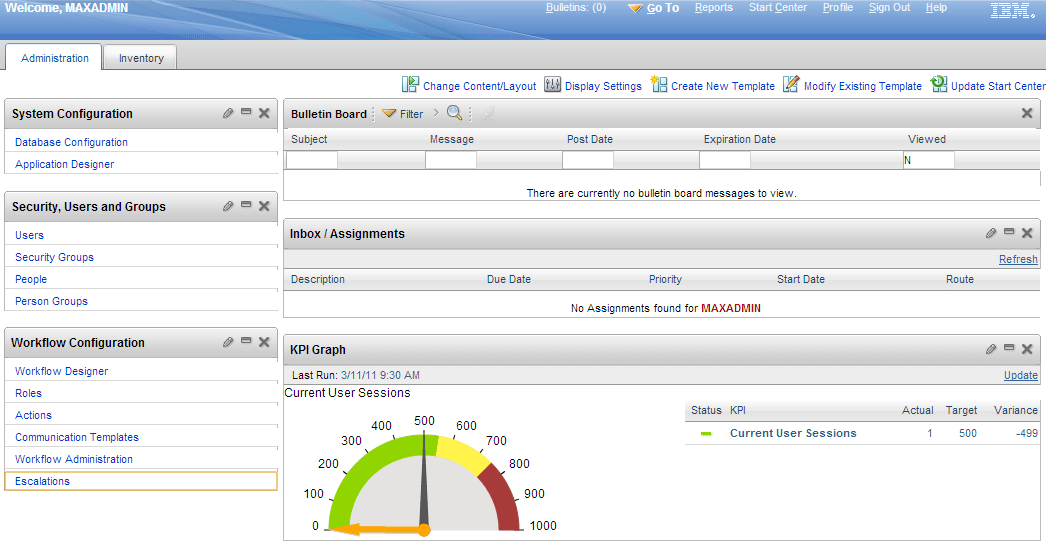1046x544 pixels.
Task: Open Workflow Administration
Action: (74, 459)
